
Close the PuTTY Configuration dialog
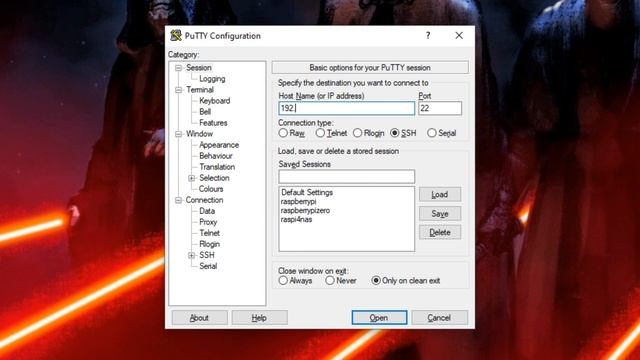tap(459, 36)
